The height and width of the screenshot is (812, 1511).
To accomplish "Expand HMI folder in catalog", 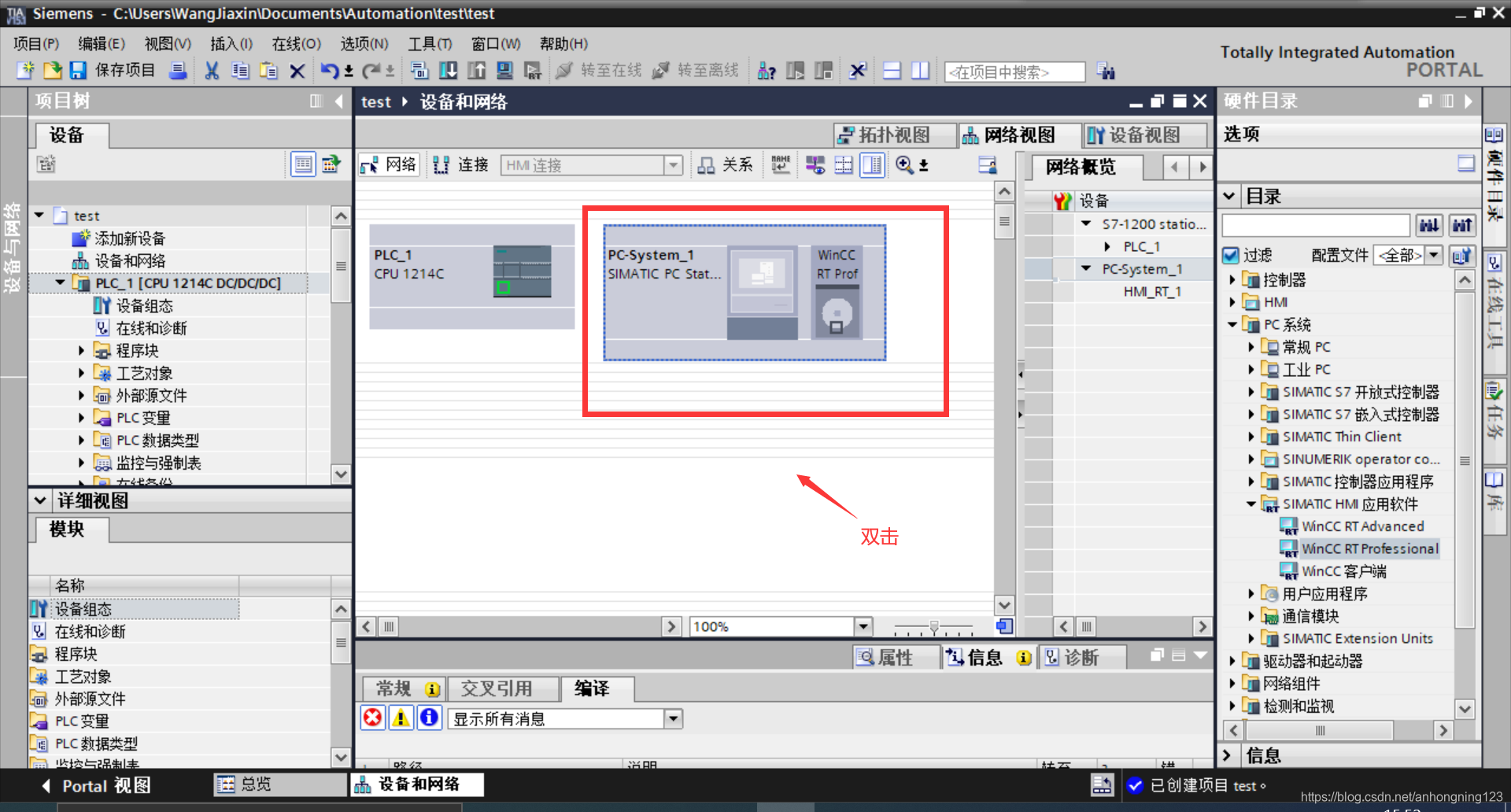I will (1233, 302).
